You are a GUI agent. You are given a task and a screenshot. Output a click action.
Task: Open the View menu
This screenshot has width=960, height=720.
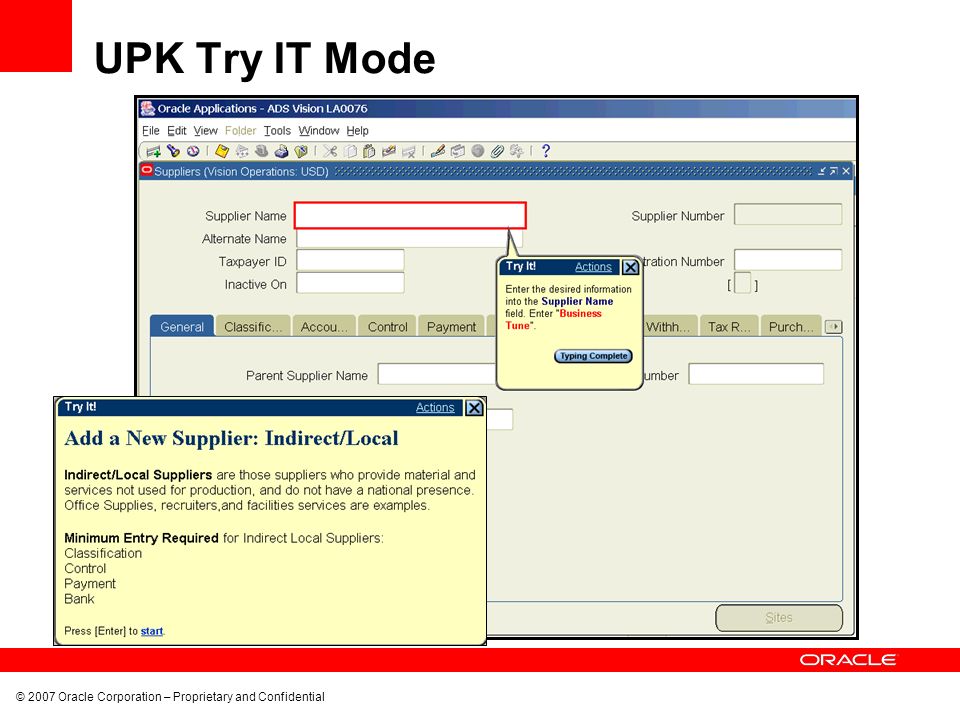(206, 130)
